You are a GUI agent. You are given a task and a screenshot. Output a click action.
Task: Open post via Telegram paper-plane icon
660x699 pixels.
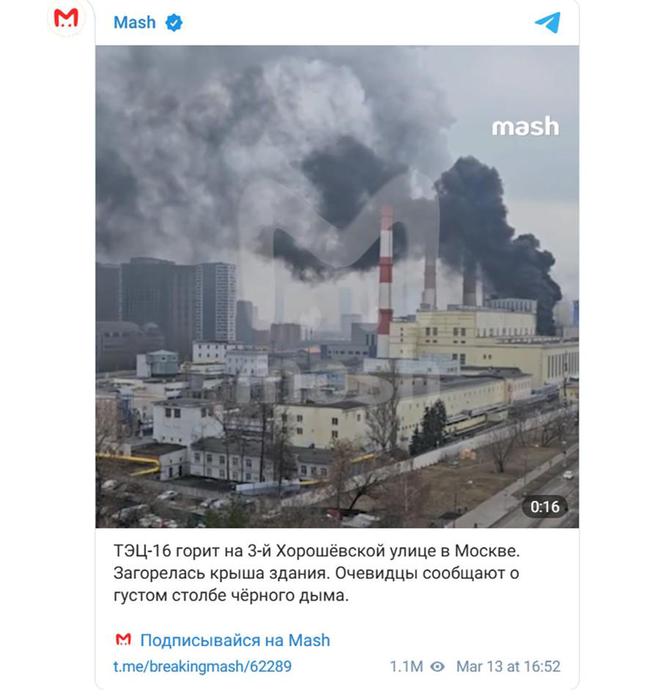tap(547, 22)
